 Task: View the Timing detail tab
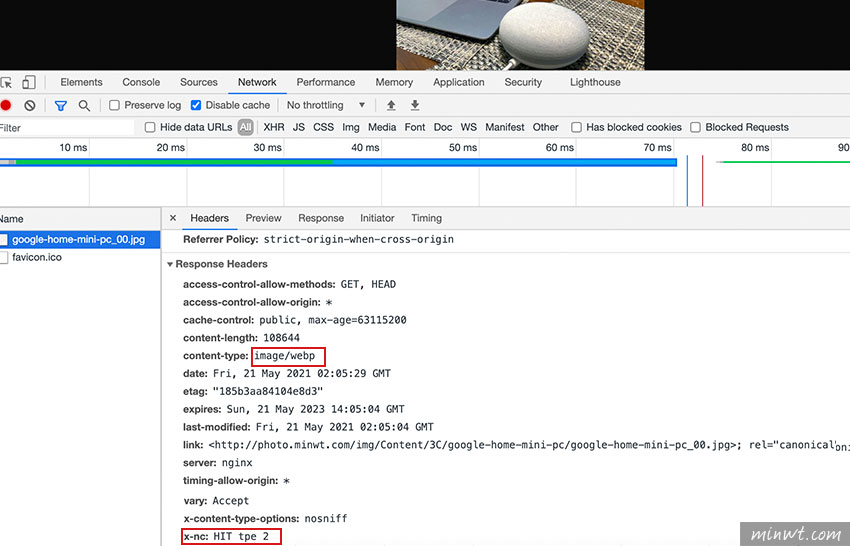(x=427, y=218)
